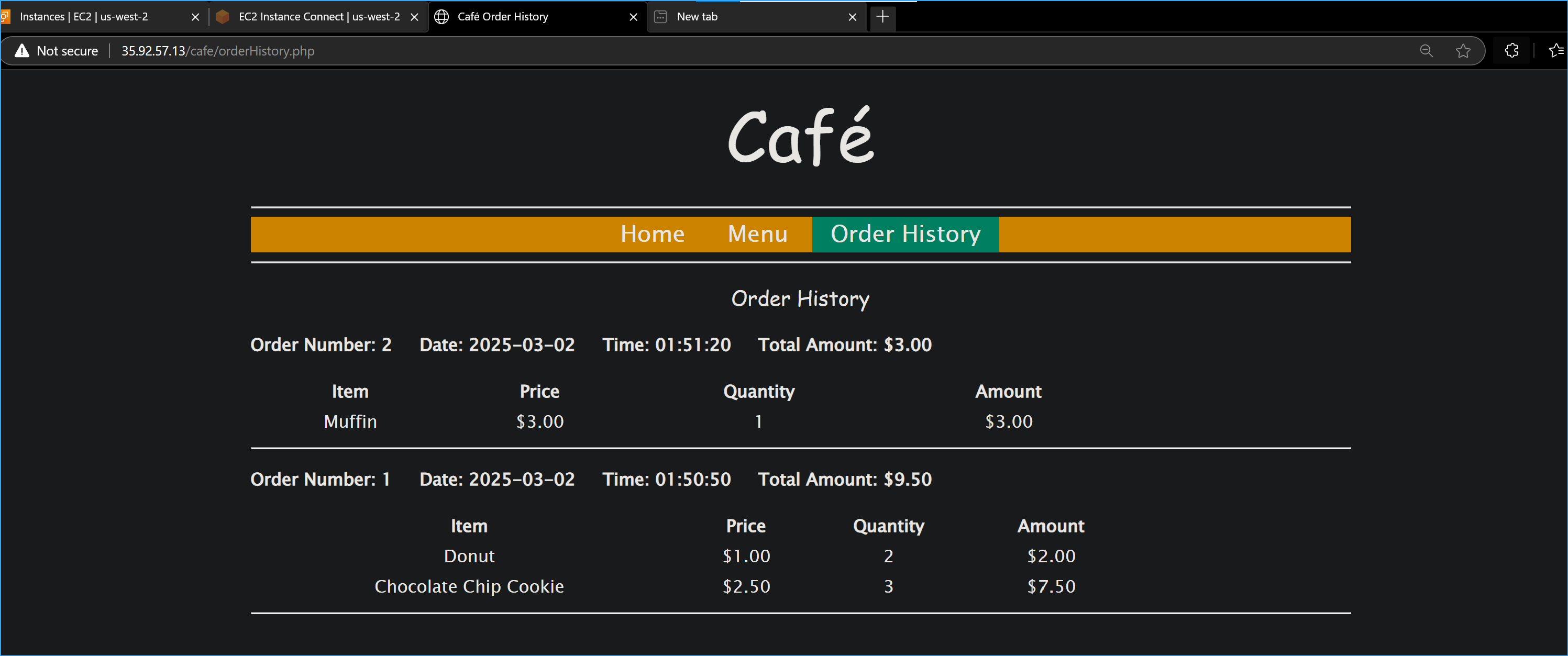Close the EC2 Instance Connect tab
1568x656 pixels.
[x=415, y=17]
